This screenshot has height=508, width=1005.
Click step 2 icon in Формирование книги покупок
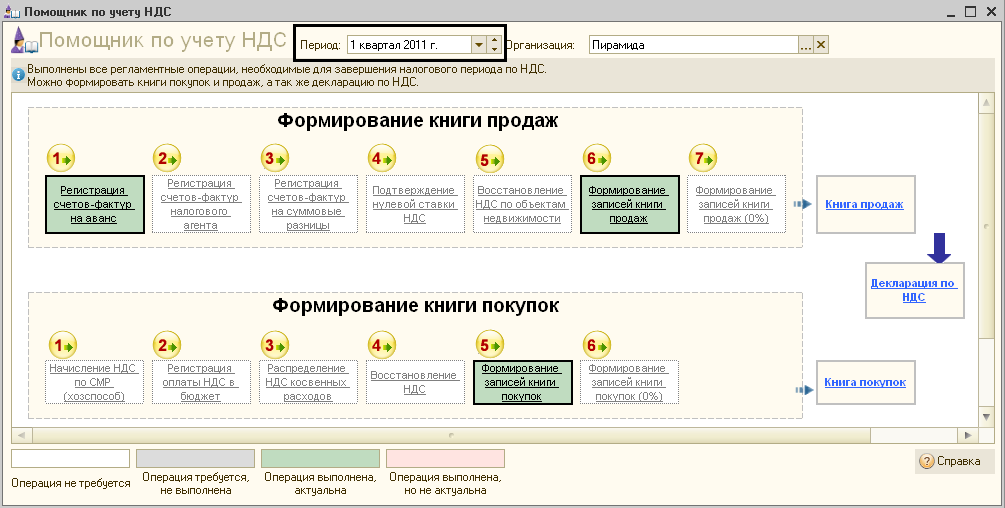coord(167,346)
